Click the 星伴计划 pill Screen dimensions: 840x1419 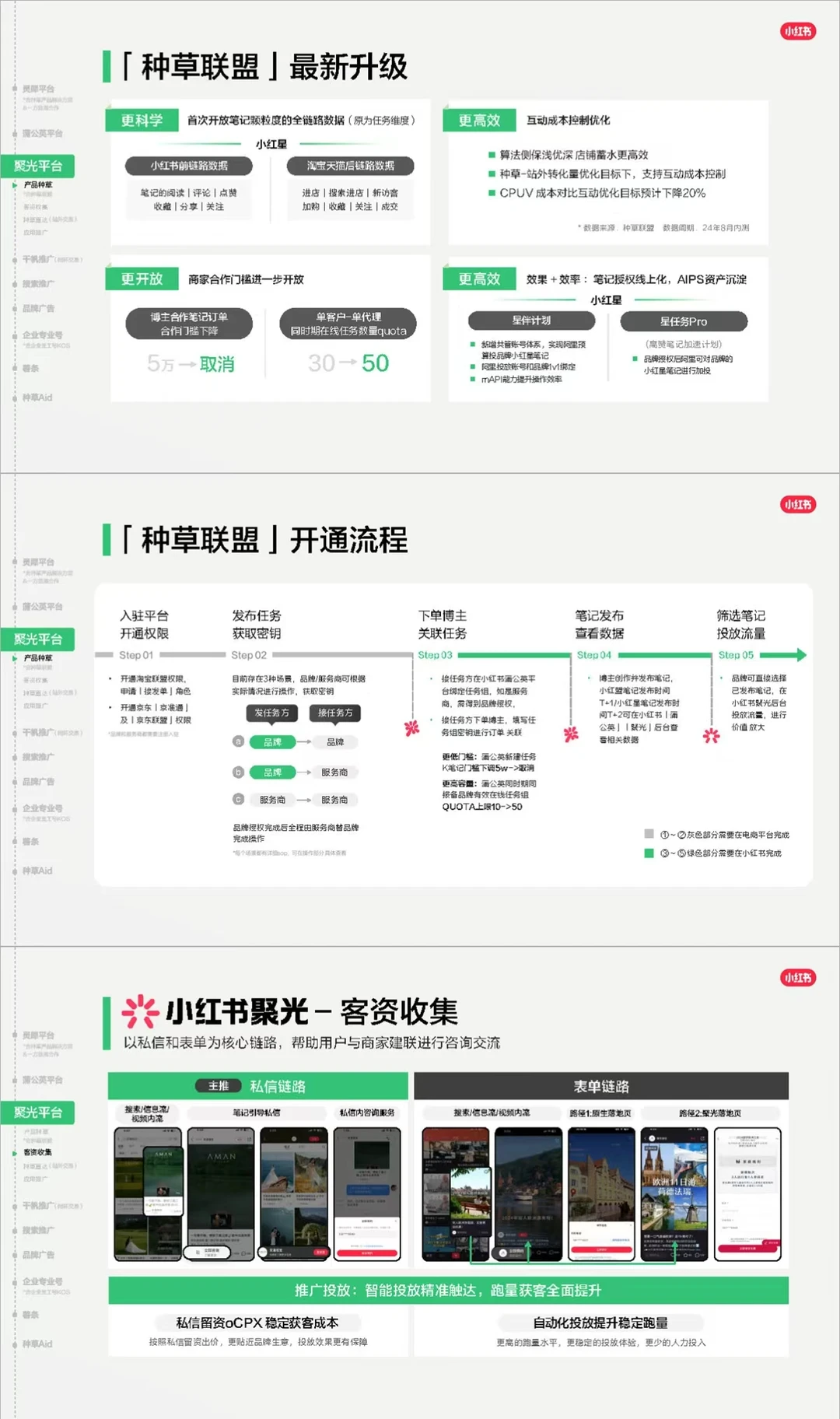(x=531, y=321)
